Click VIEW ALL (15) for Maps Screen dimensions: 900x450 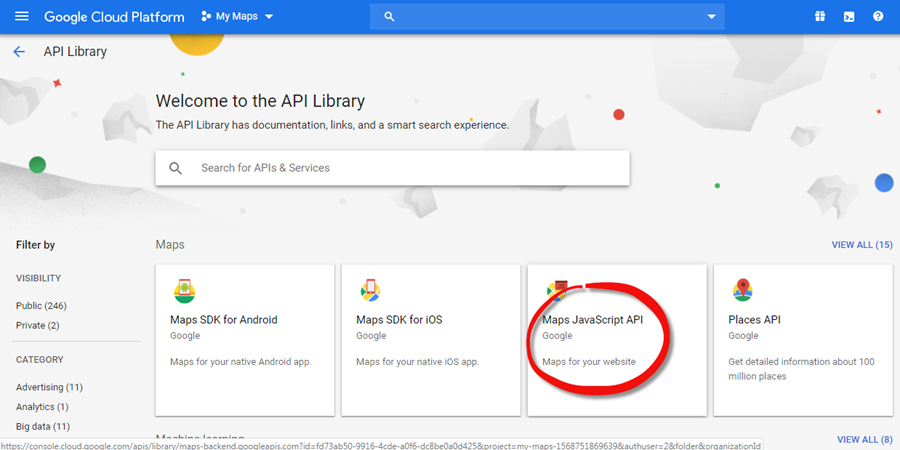[x=862, y=245]
